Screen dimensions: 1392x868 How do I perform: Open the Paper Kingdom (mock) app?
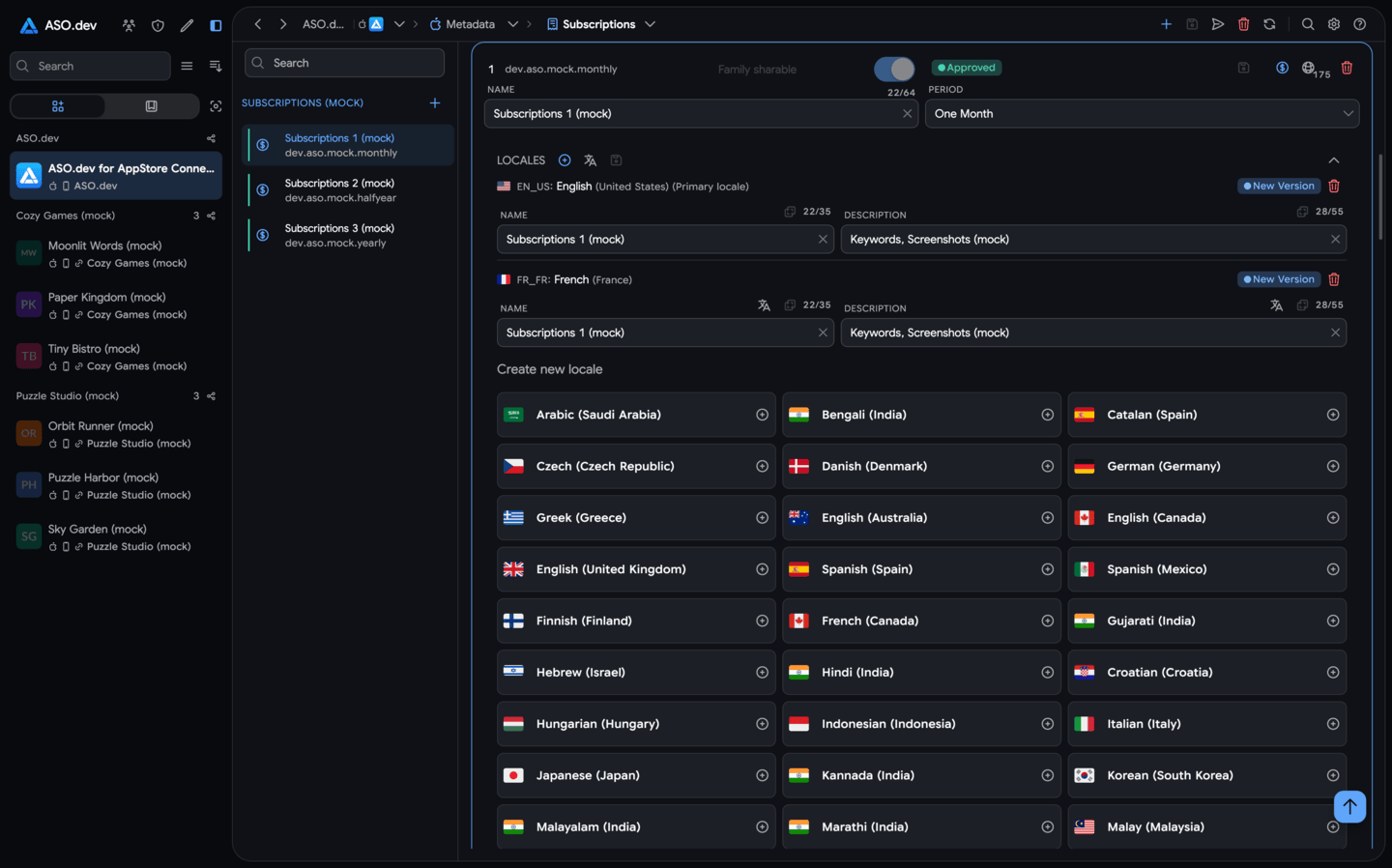(116, 305)
